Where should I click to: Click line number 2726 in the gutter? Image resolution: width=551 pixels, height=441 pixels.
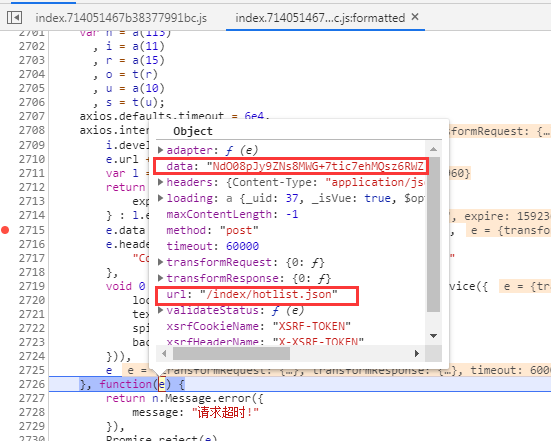click(x=32, y=384)
